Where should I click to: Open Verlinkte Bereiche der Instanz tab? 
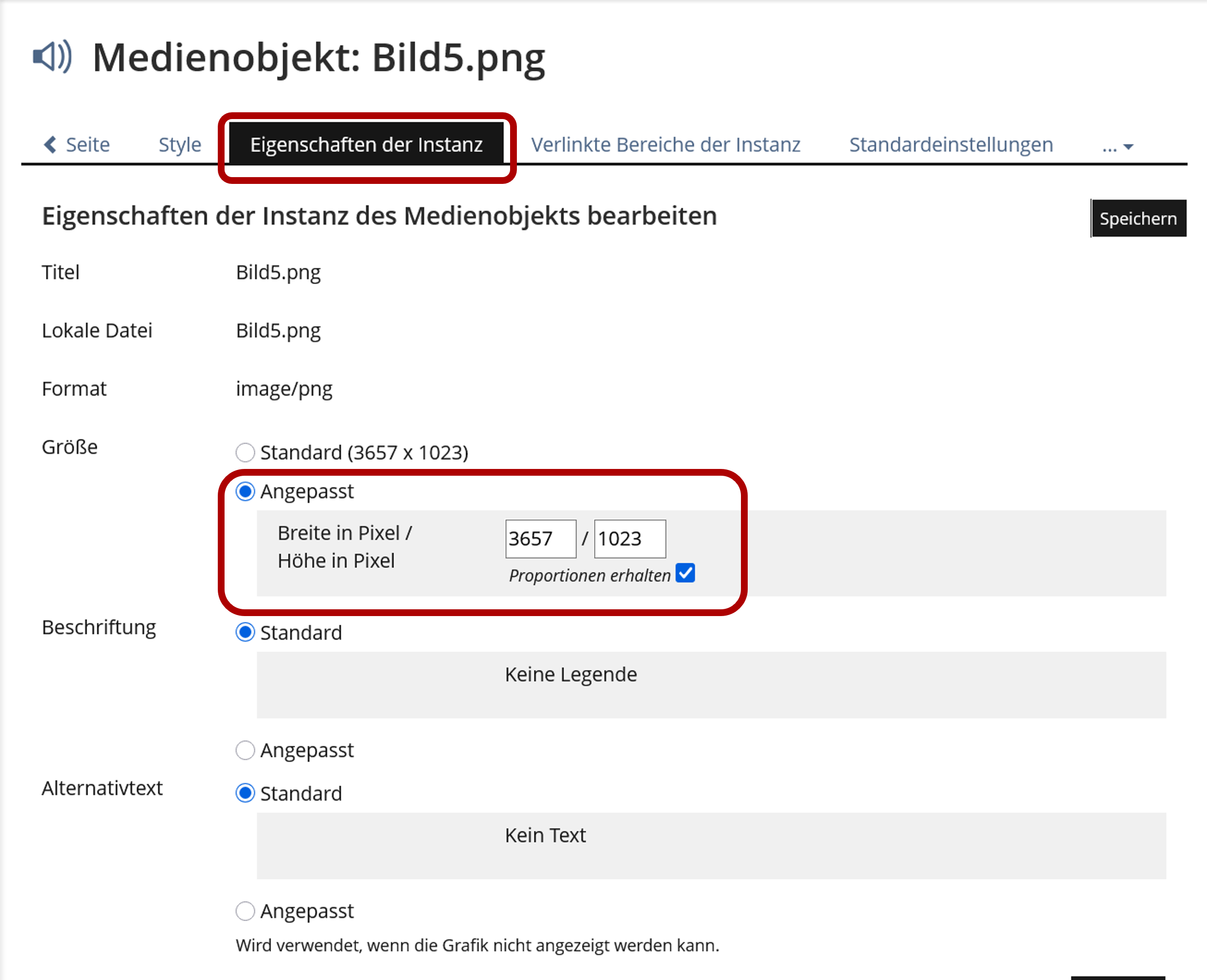point(665,145)
